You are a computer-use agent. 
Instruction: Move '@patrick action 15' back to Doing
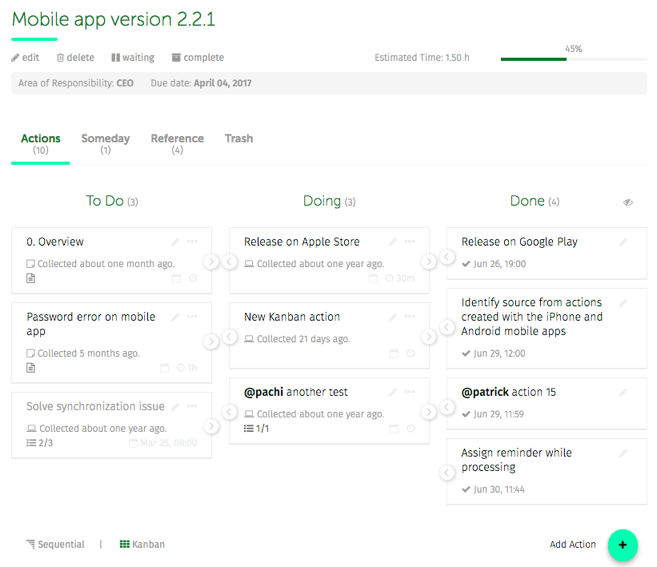click(447, 407)
